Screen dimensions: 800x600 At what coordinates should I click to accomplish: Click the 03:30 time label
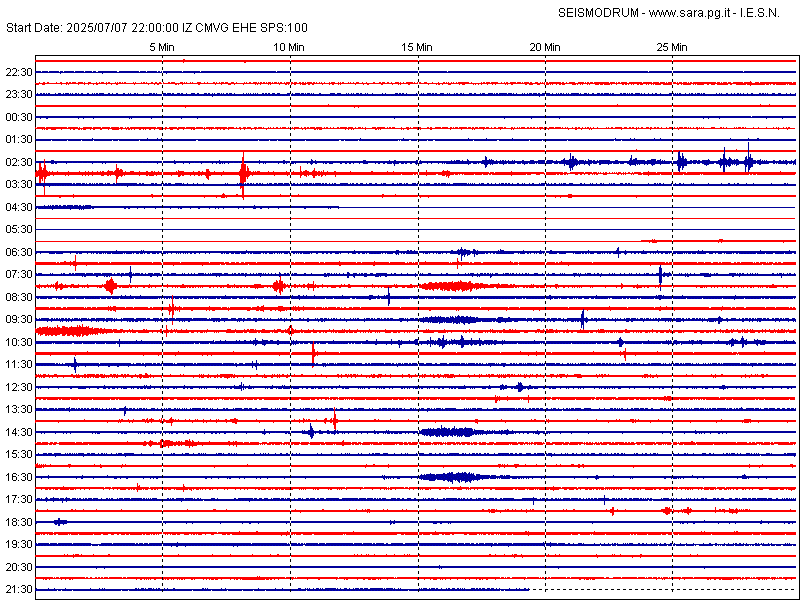[19, 184]
